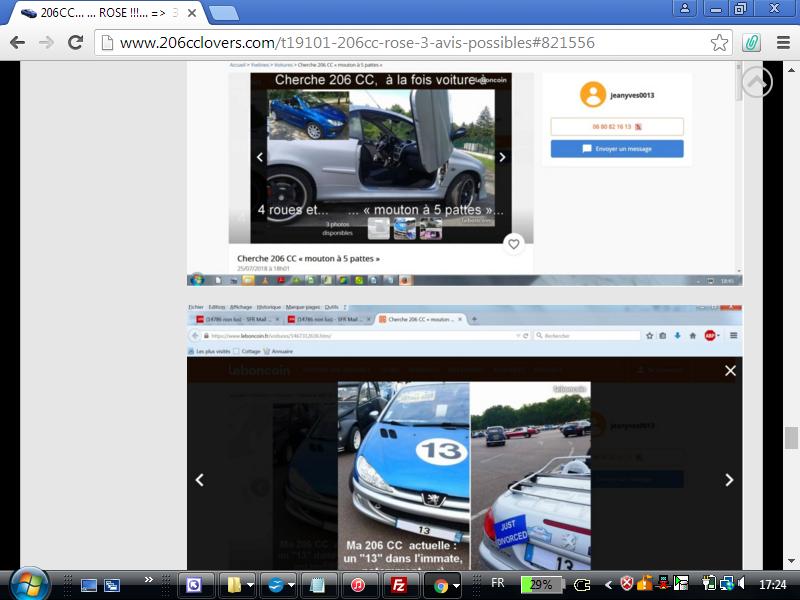Viewport: 800px width, 600px height.
Task: Expand the dropdown arrow beside the Chrome taskbar icon
Action: 456,586
